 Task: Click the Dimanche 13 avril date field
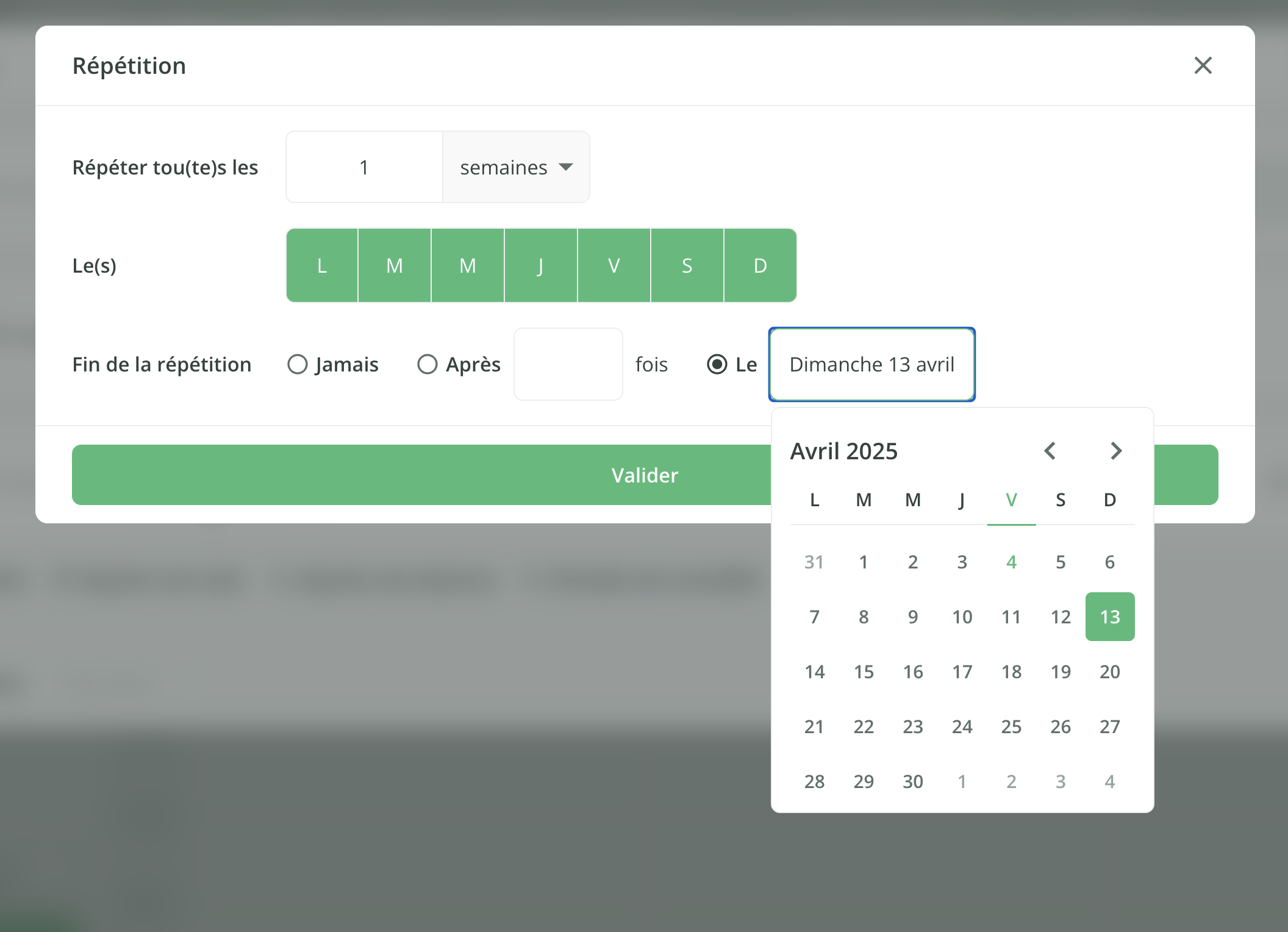coord(871,364)
